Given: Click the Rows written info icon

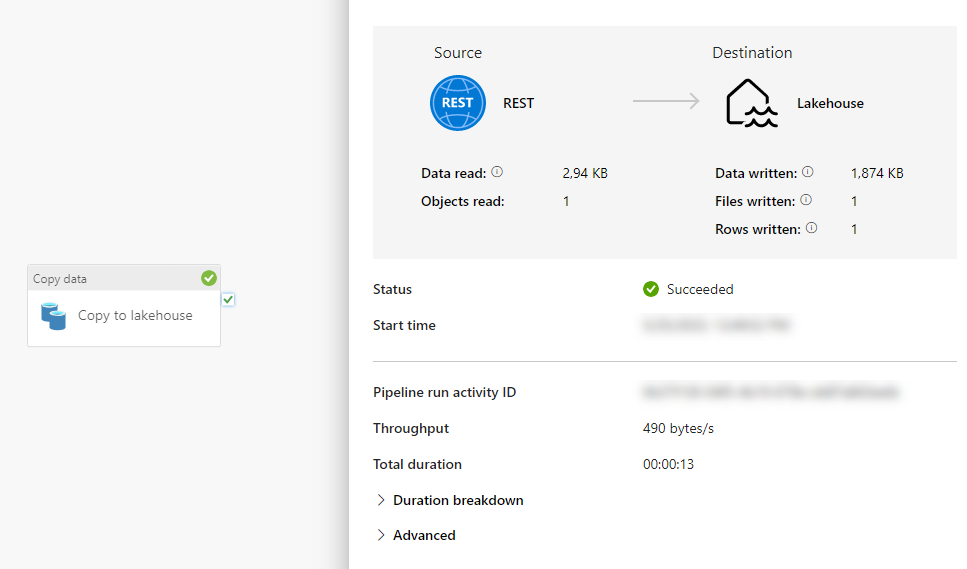Looking at the screenshot, I should coord(811,228).
